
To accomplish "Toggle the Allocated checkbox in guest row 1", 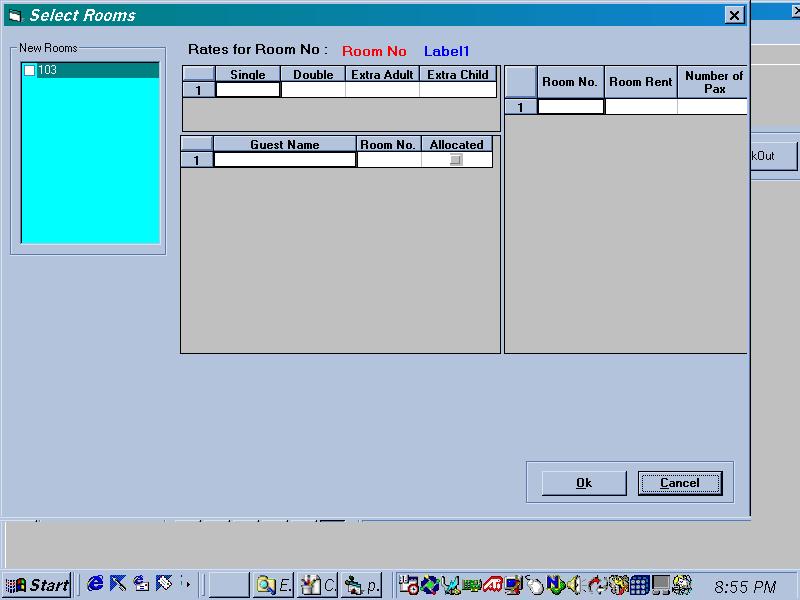I will (x=456, y=160).
